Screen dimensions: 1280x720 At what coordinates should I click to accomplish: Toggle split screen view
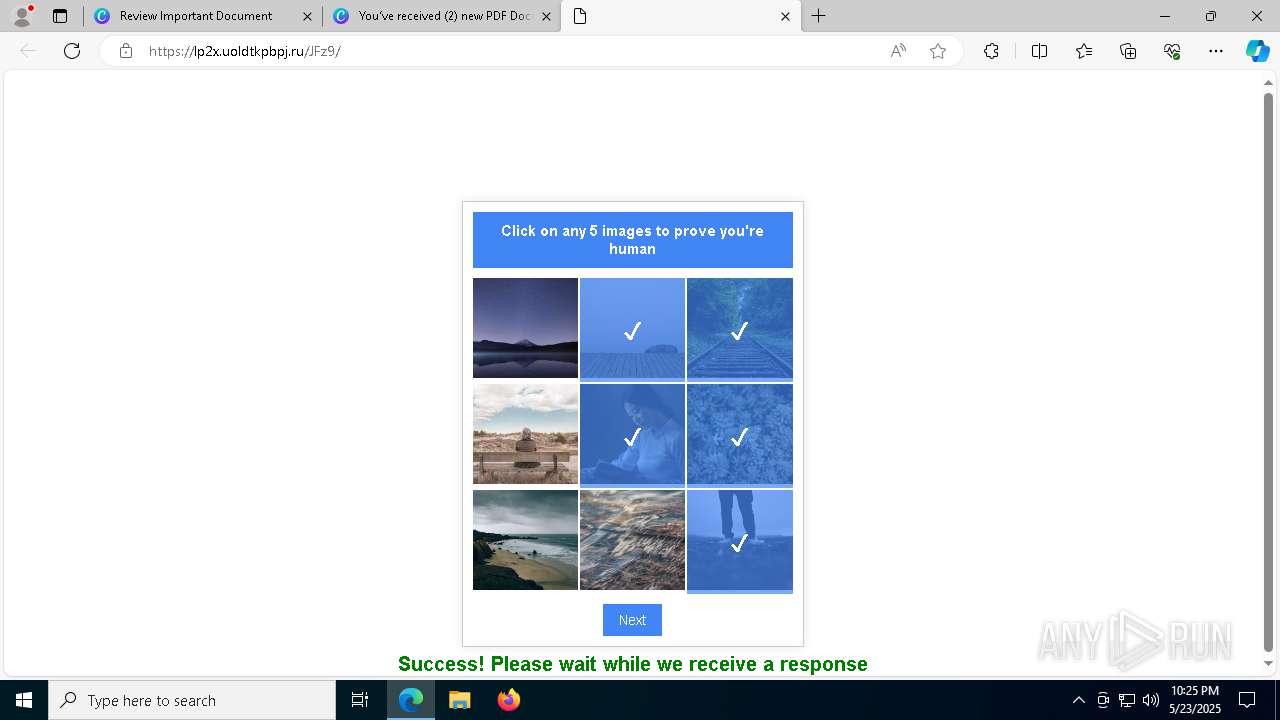[x=1039, y=51]
